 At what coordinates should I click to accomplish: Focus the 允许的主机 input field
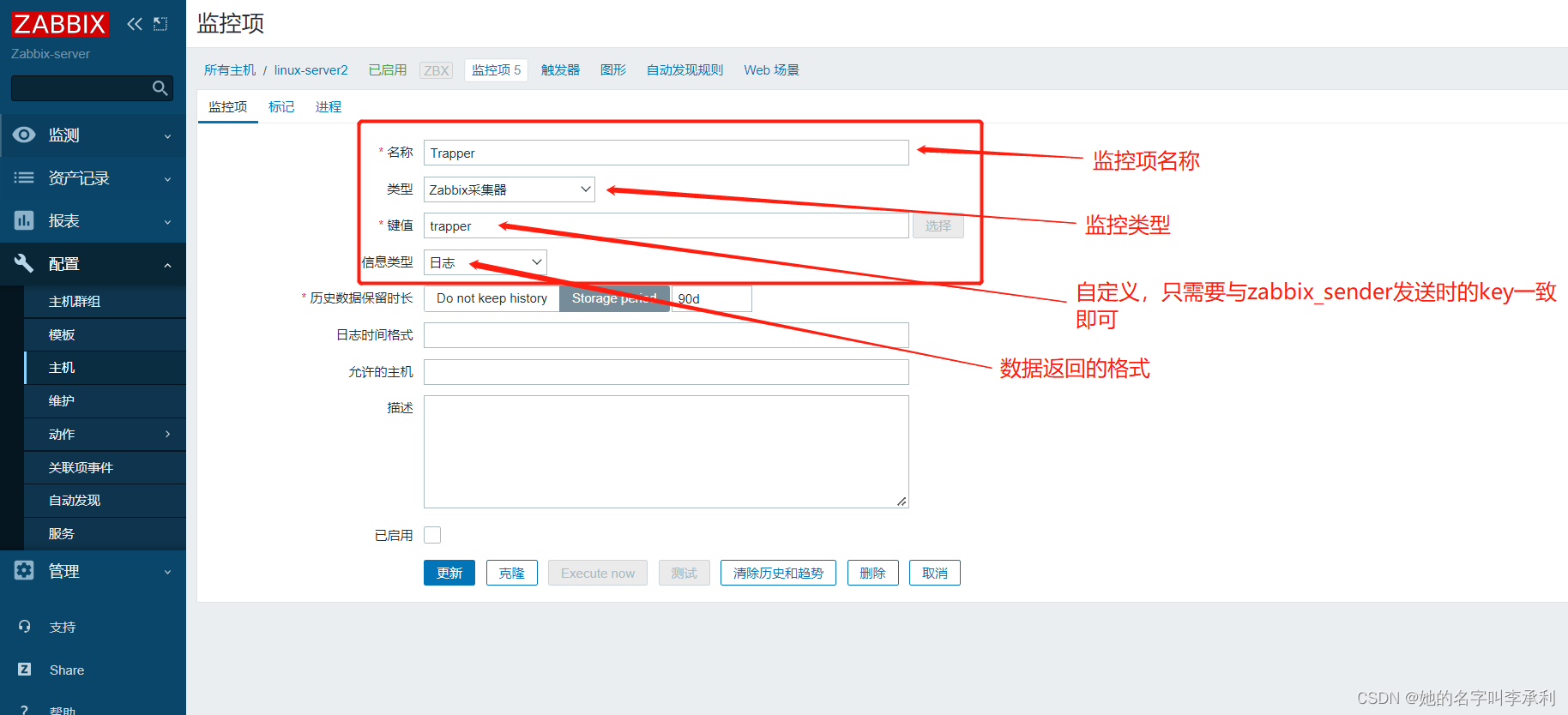[x=666, y=372]
